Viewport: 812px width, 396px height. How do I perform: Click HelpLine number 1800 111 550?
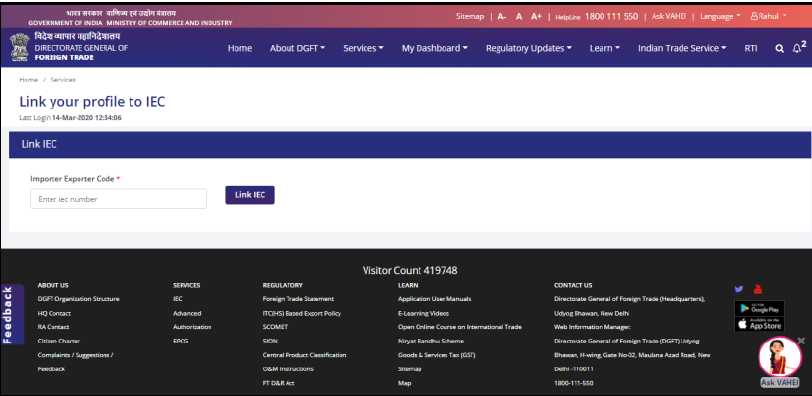click(611, 17)
